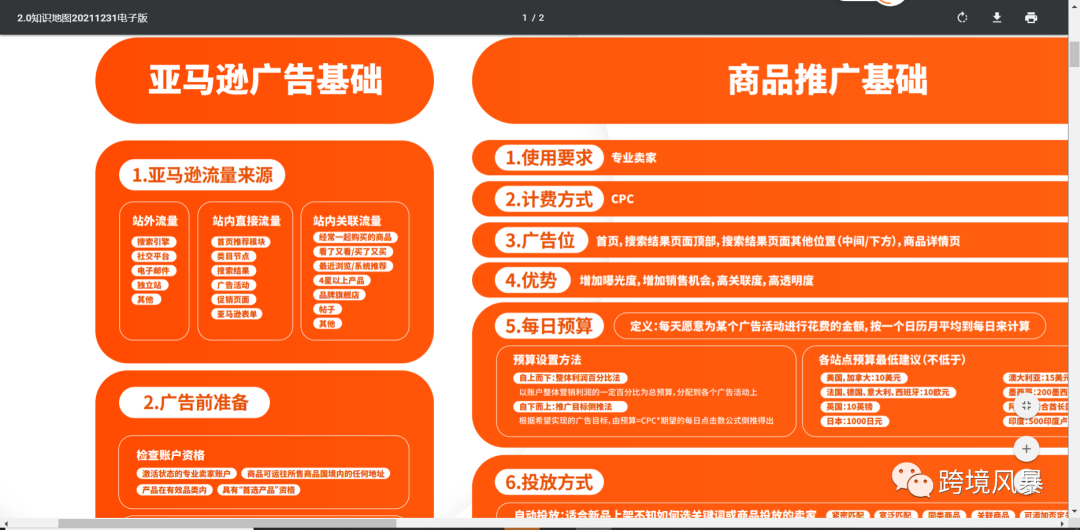Click the 5.每日预算 label
Viewport: 1080px width, 530px height.
point(549,326)
